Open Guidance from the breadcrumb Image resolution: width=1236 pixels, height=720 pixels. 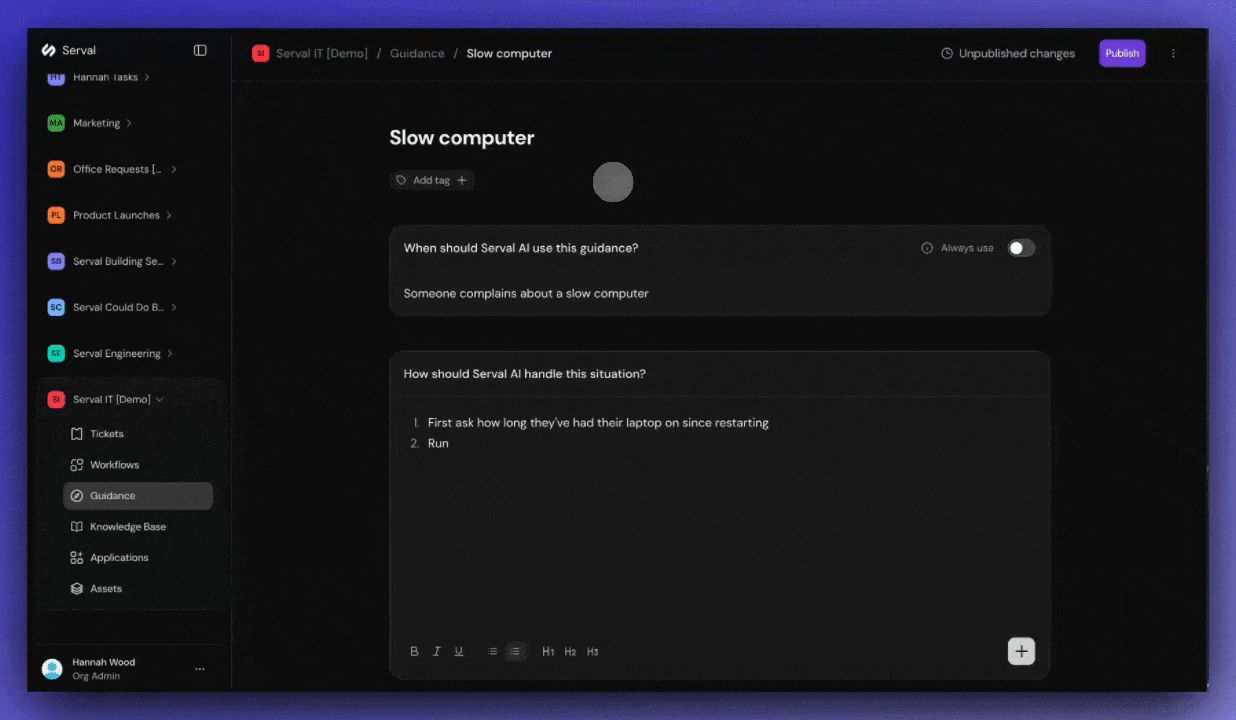pyautogui.click(x=417, y=53)
